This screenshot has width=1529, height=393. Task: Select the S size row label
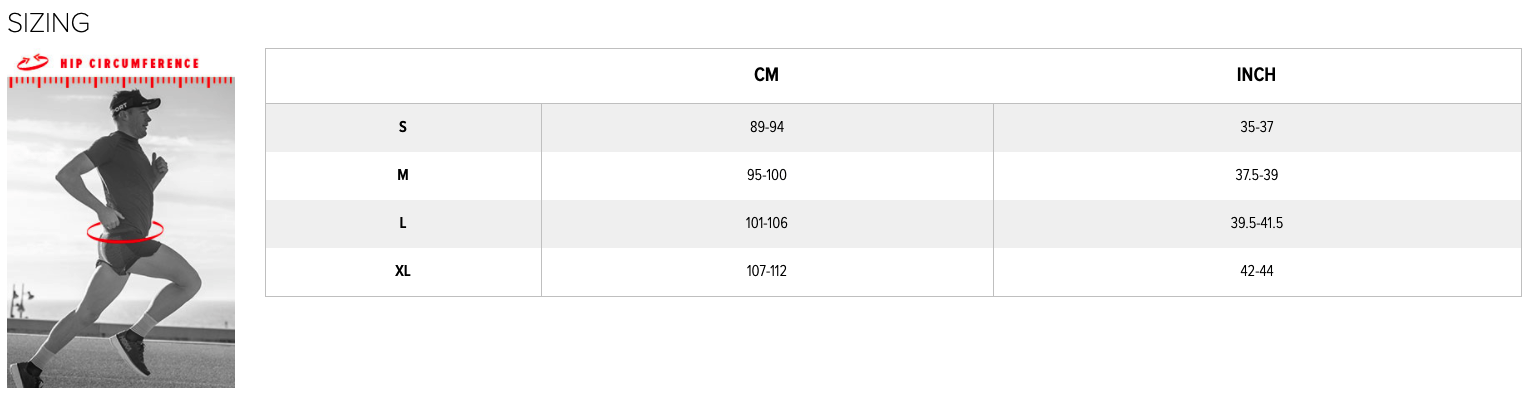pos(403,127)
